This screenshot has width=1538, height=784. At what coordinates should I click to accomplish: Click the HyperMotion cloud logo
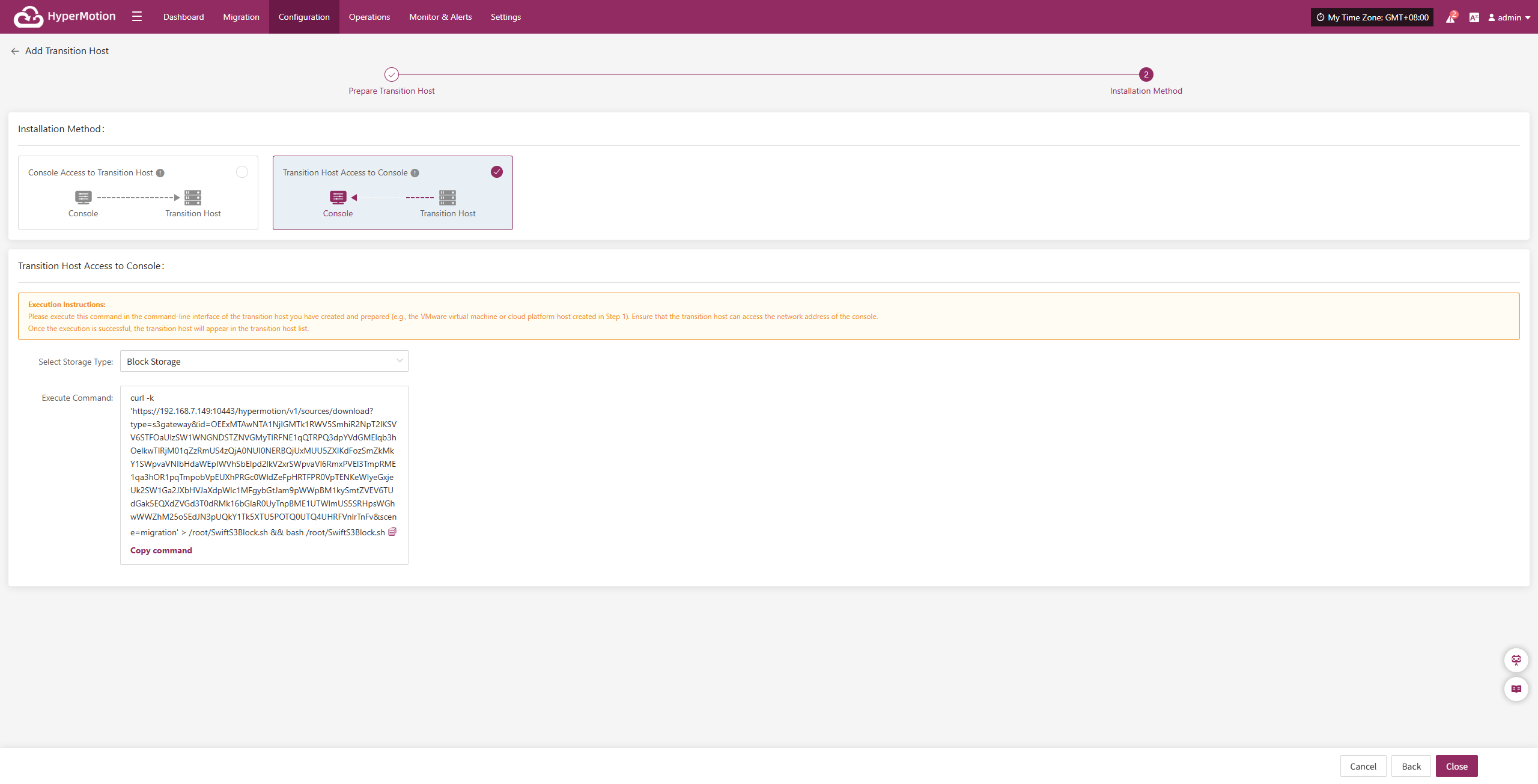point(28,17)
